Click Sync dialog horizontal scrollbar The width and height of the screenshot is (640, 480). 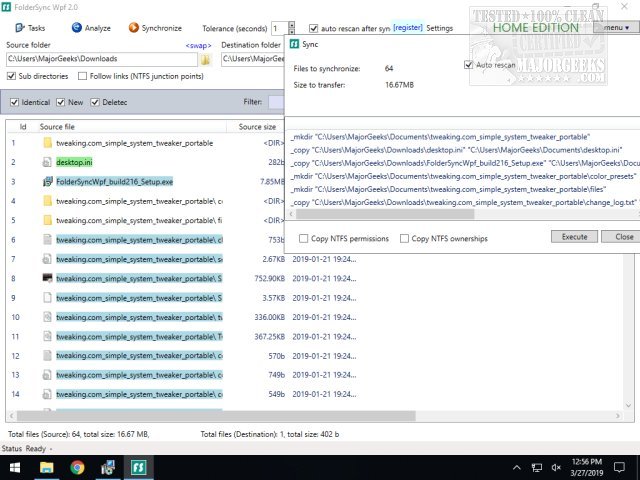(x=385, y=214)
